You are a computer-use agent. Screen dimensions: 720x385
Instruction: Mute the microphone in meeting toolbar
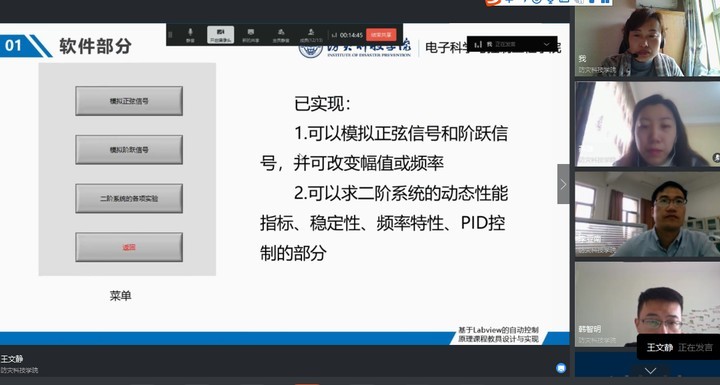pos(190,35)
